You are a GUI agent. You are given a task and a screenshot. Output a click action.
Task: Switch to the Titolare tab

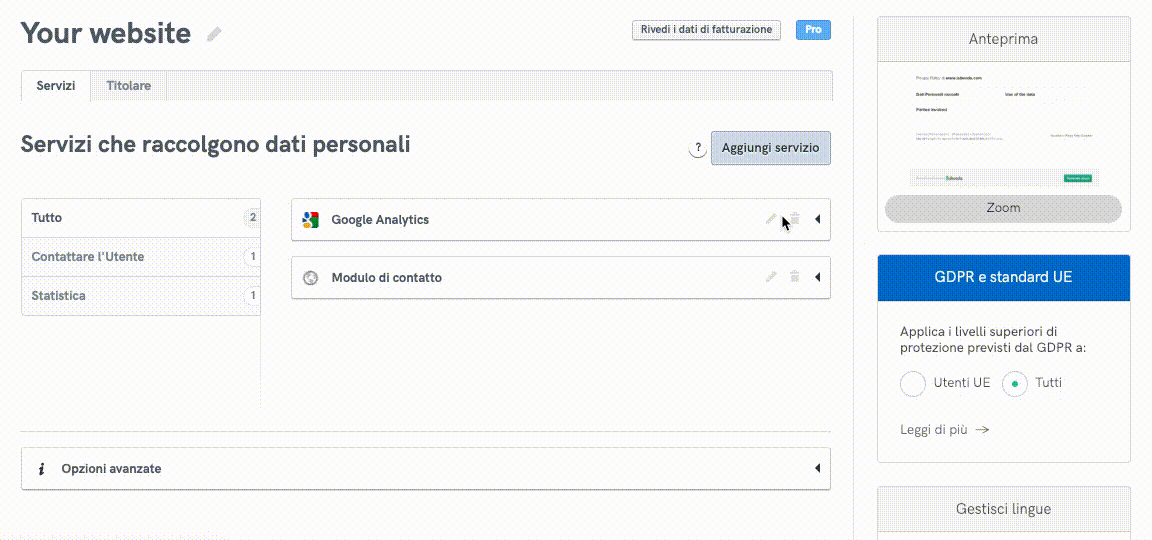pyautogui.click(x=128, y=86)
